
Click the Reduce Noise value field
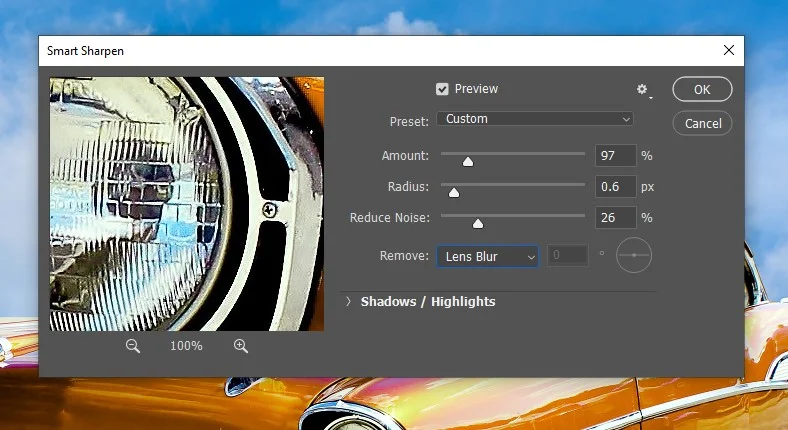click(x=614, y=218)
